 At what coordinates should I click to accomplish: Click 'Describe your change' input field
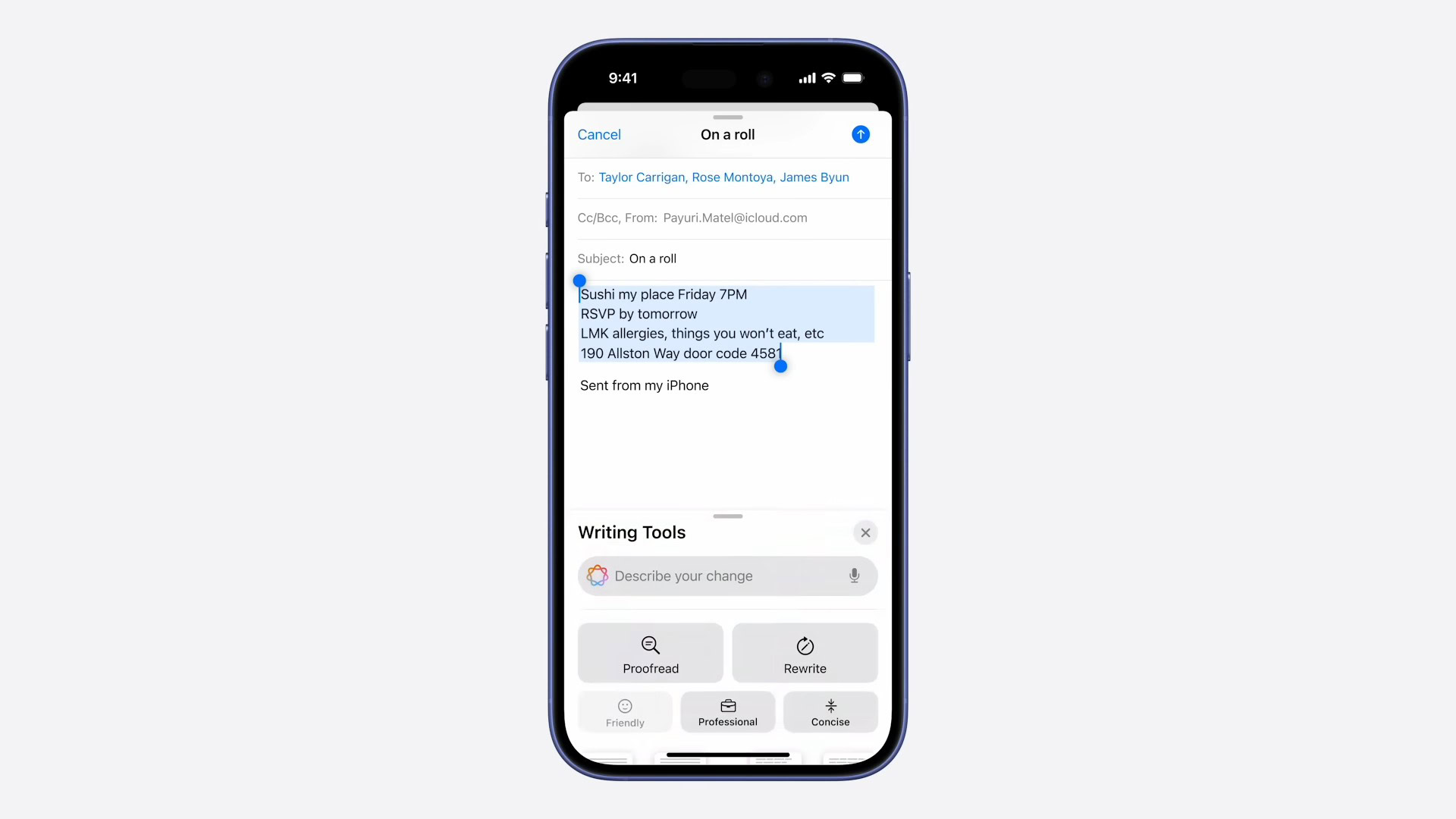click(728, 575)
